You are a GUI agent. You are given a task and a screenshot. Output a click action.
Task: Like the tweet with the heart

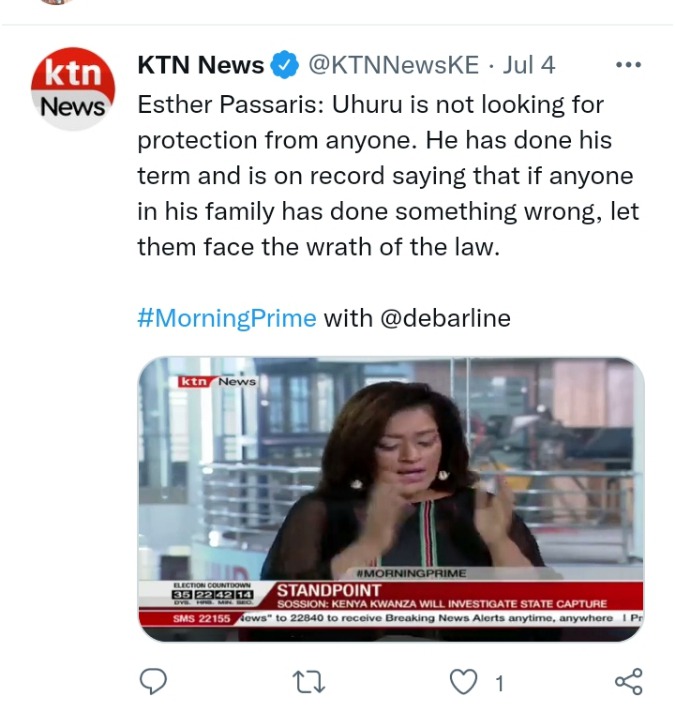(463, 682)
